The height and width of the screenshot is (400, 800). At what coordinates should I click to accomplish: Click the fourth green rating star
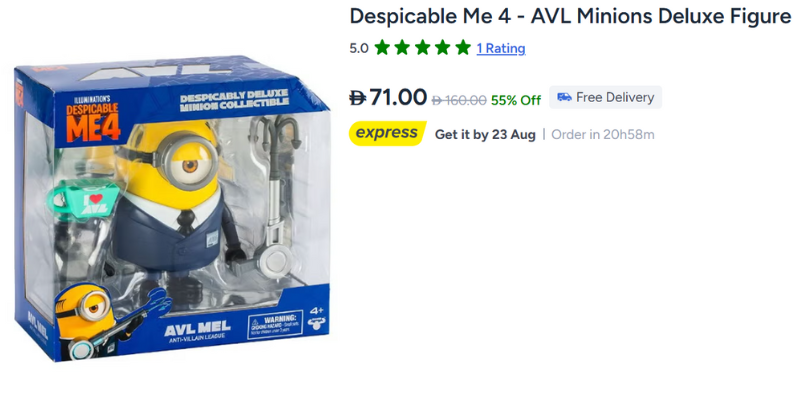443,48
